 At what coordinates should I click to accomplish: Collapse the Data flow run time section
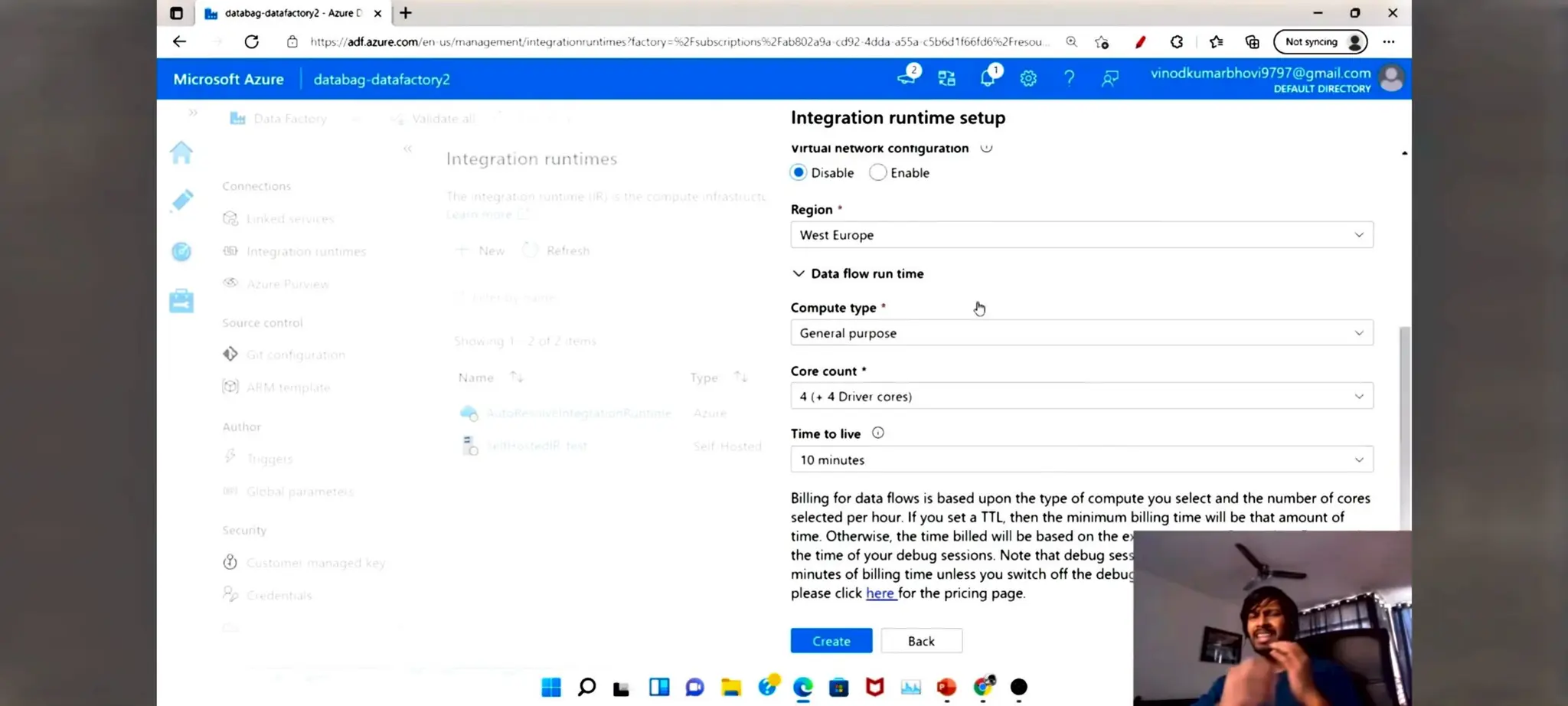coord(799,273)
